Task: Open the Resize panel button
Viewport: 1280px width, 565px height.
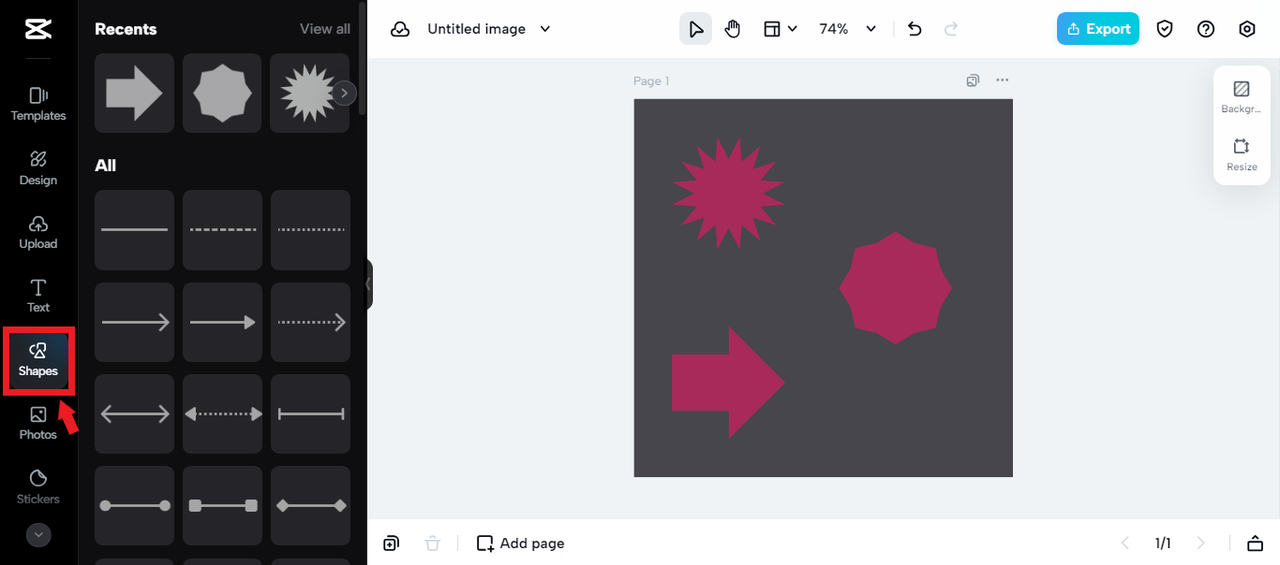Action: [1242, 154]
